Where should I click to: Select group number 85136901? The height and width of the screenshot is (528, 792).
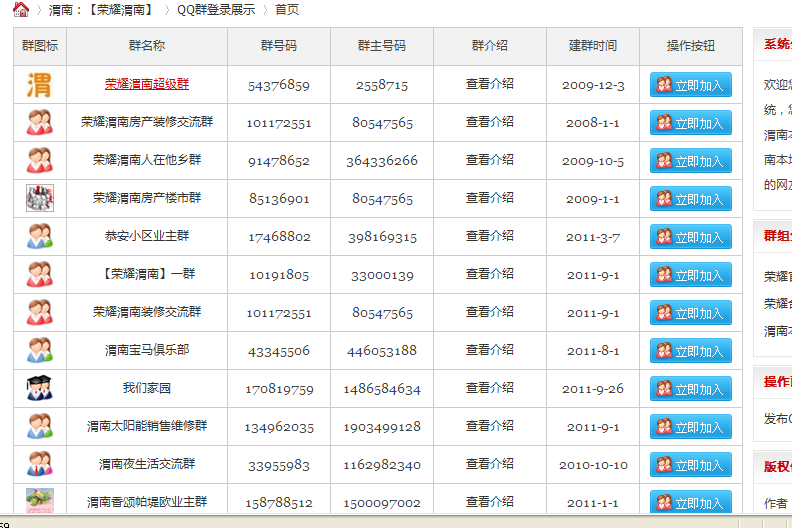pos(279,199)
